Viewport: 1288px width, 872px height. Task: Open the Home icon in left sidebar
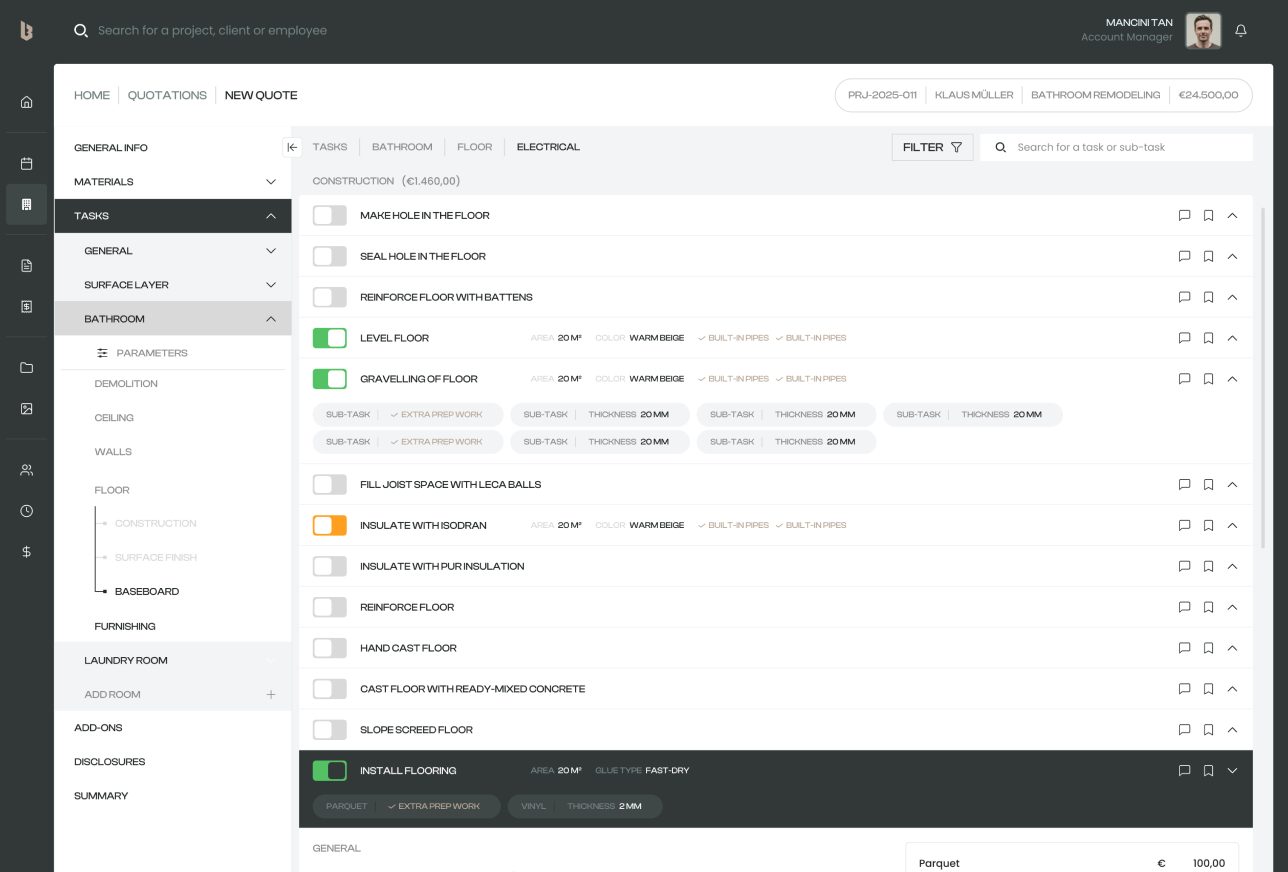click(27, 101)
